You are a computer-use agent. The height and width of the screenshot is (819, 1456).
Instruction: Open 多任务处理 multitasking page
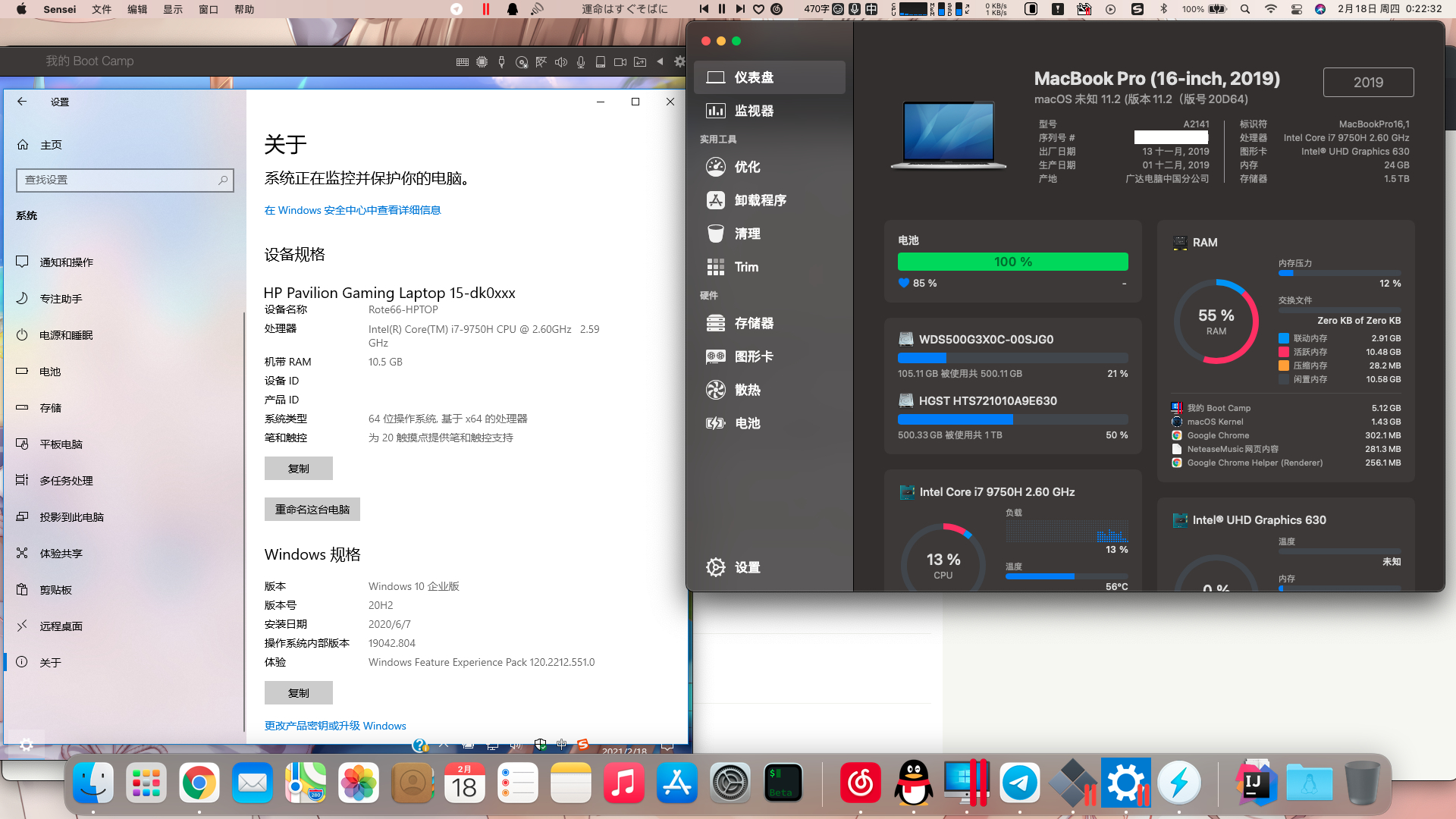(x=123, y=480)
